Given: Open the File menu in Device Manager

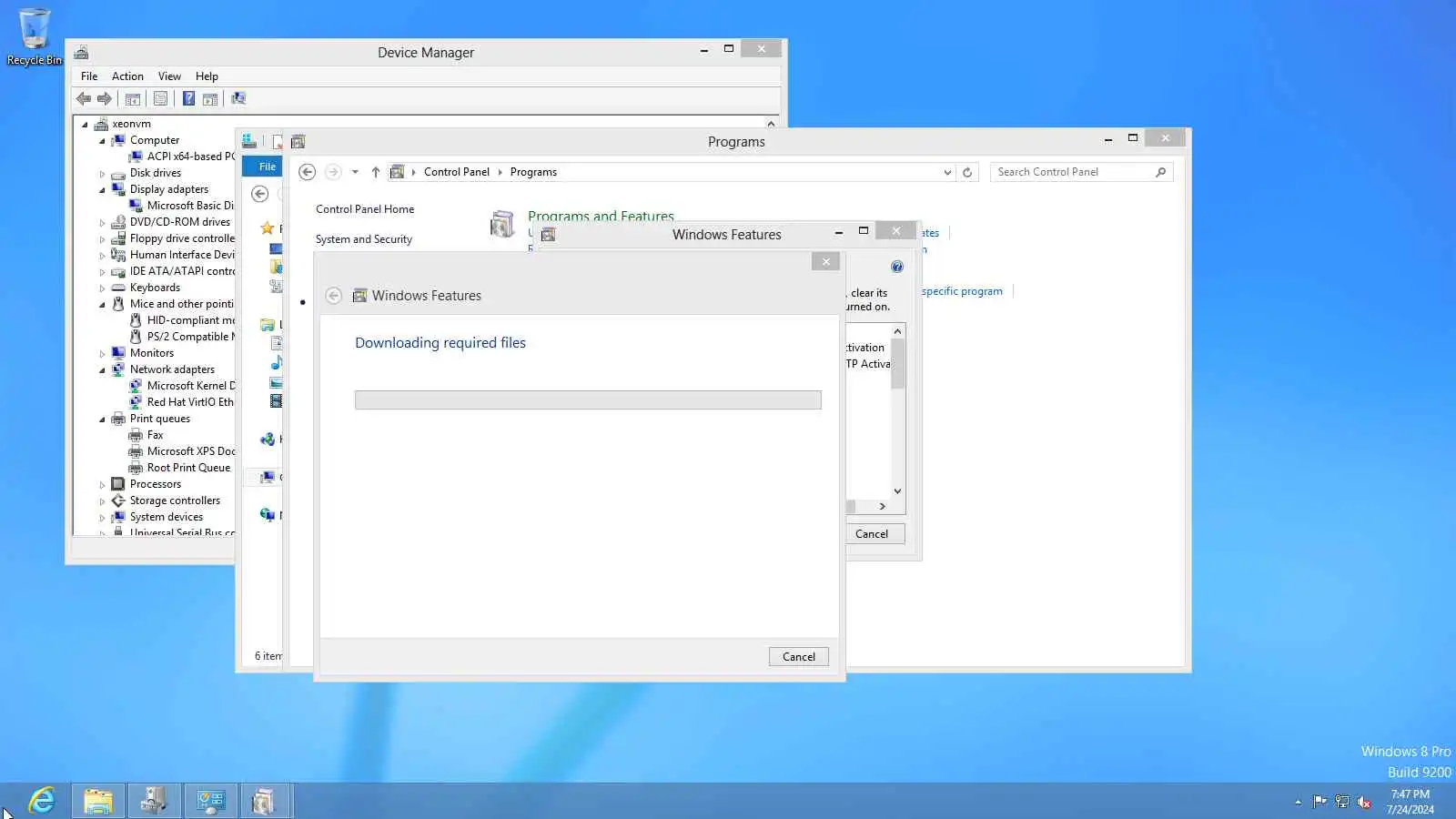Looking at the screenshot, I should [x=89, y=76].
